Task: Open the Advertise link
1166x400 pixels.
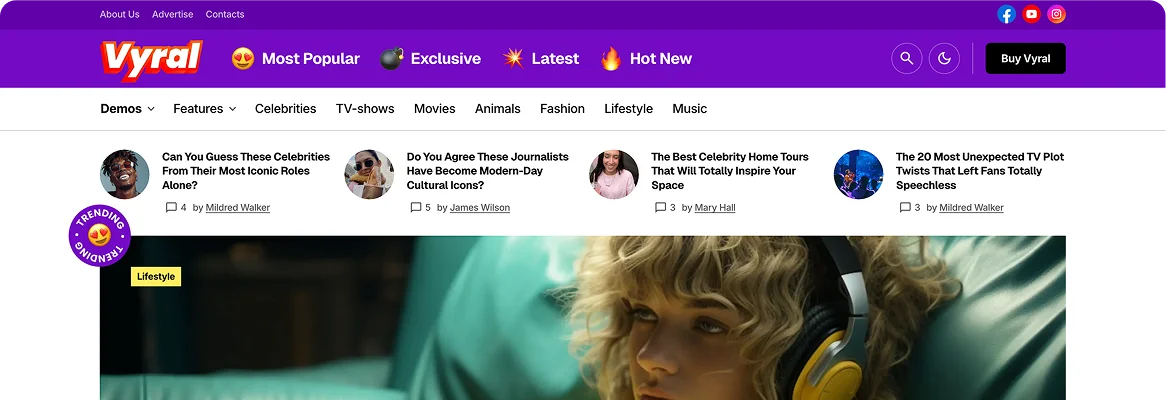Action: (173, 14)
